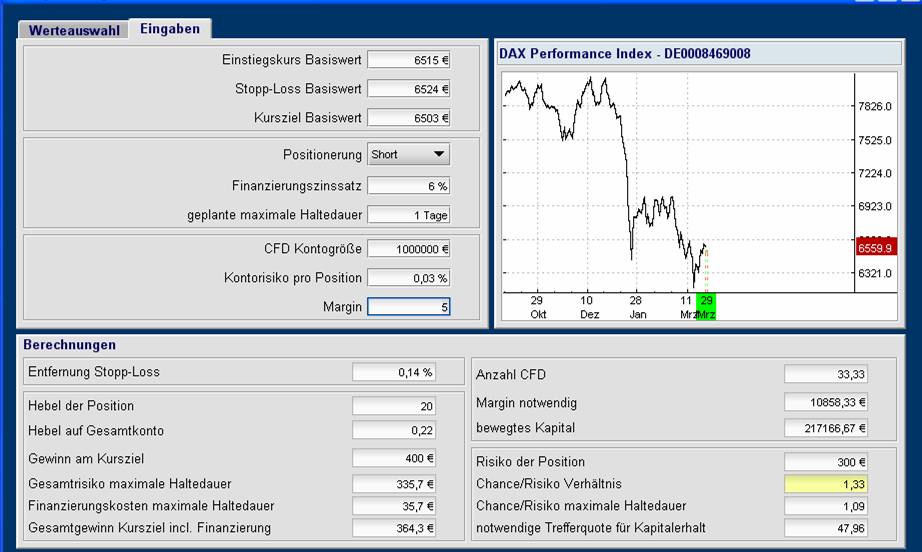Click the Hebel der Position value 20
Viewport: 922px width, 552px height.
pyautogui.click(x=394, y=406)
